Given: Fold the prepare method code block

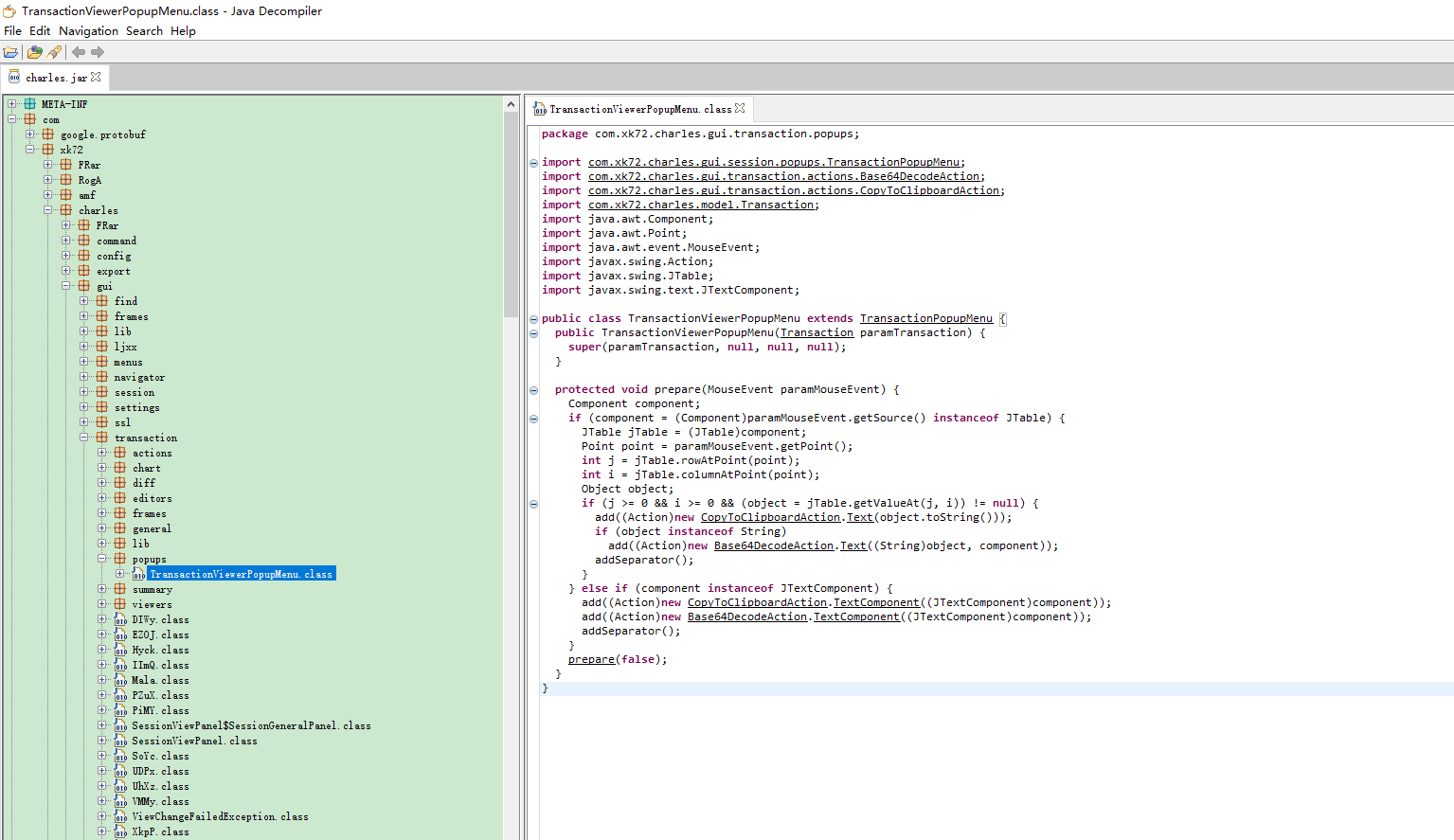Looking at the screenshot, I should [x=533, y=390].
